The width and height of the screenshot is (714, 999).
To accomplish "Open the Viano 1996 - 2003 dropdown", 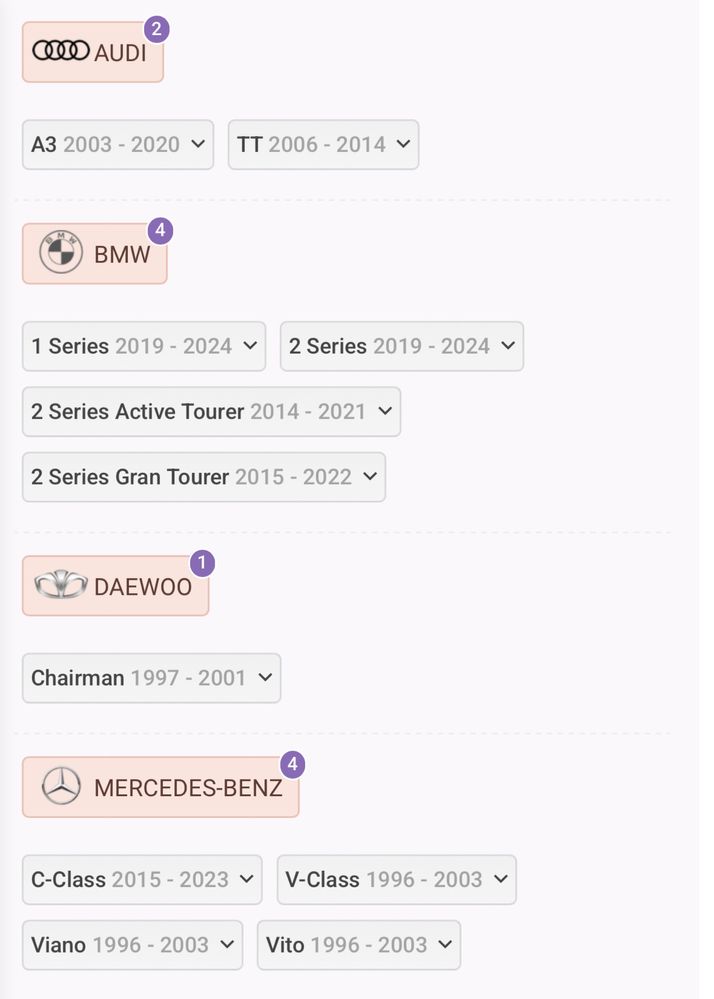I will (x=132, y=945).
